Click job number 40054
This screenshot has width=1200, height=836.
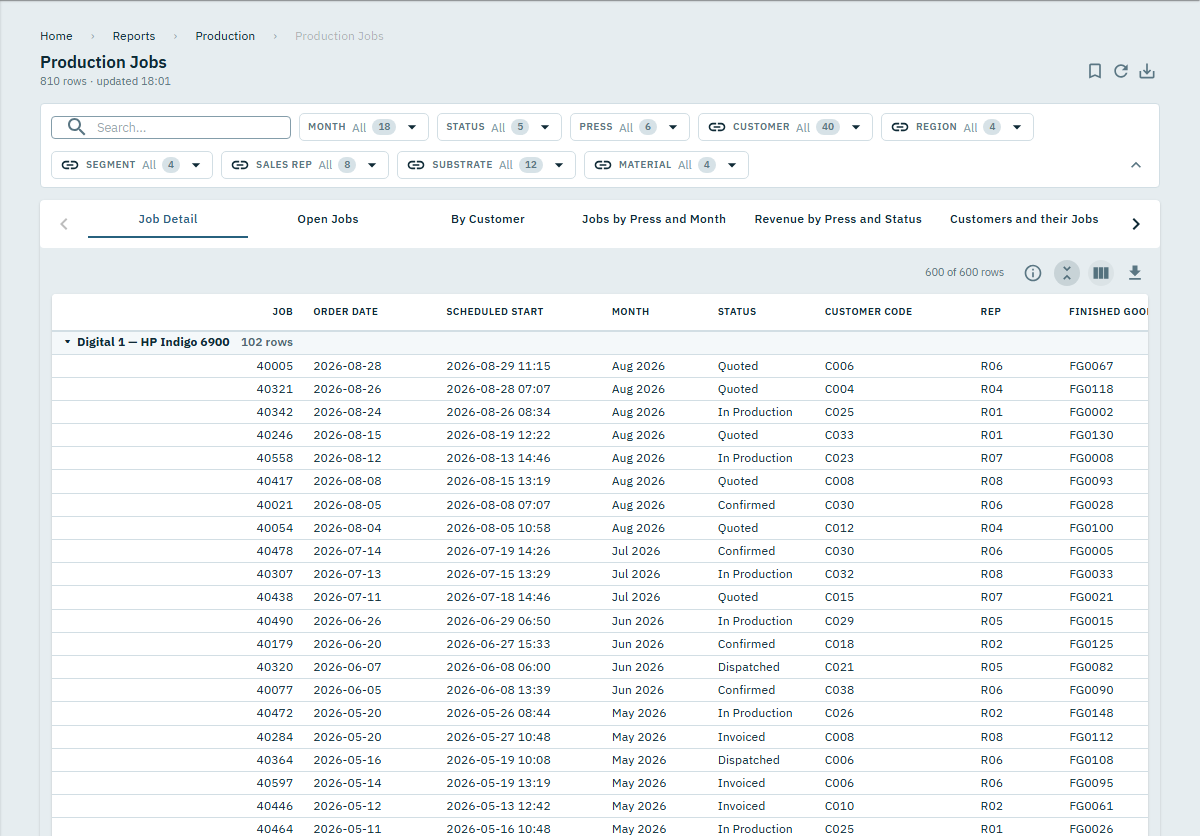click(x=275, y=528)
